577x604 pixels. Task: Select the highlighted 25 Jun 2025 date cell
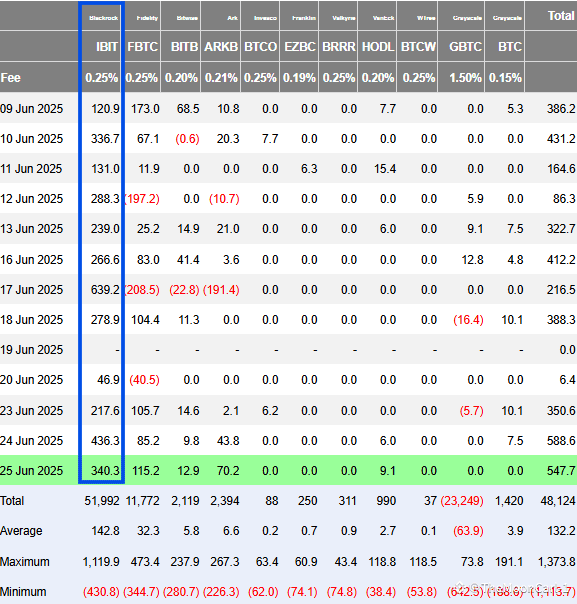(x=32, y=471)
